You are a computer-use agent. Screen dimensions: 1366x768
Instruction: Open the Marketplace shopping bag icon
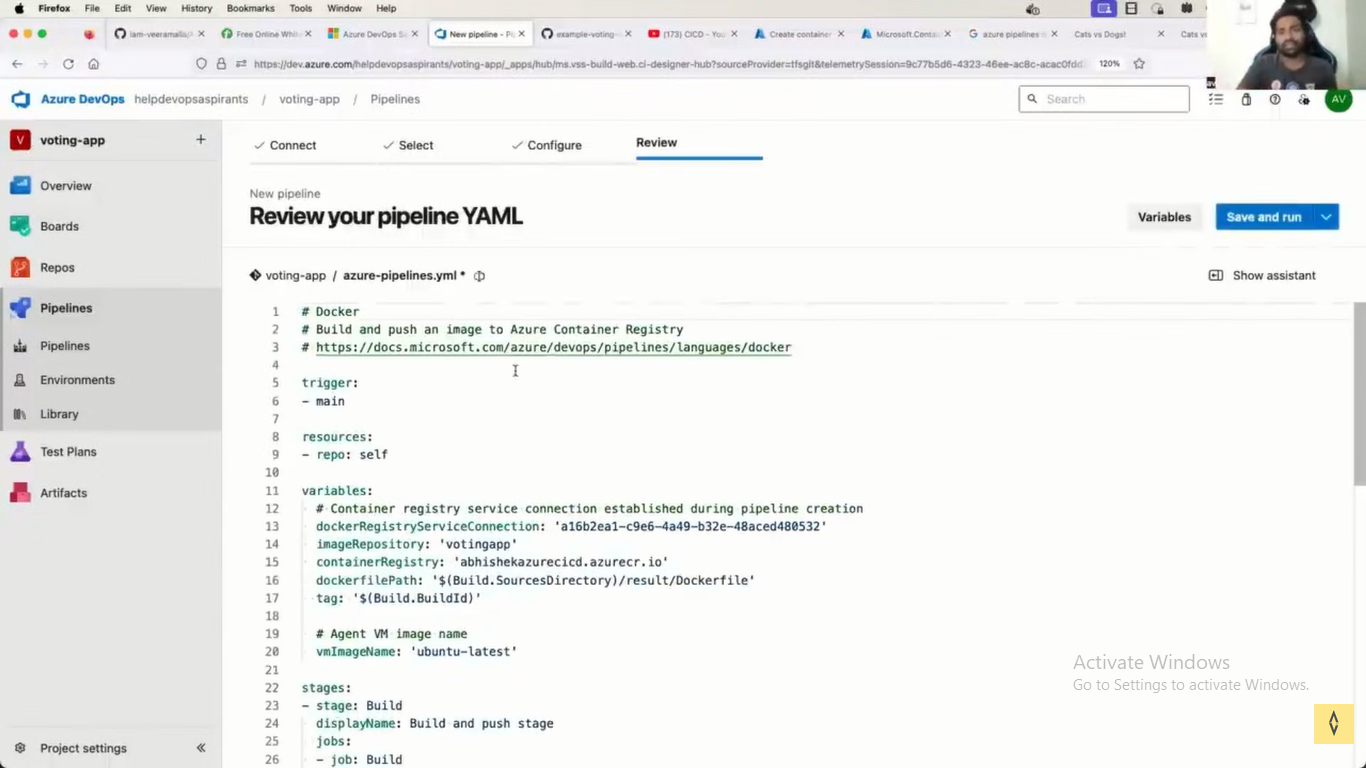1246,99
